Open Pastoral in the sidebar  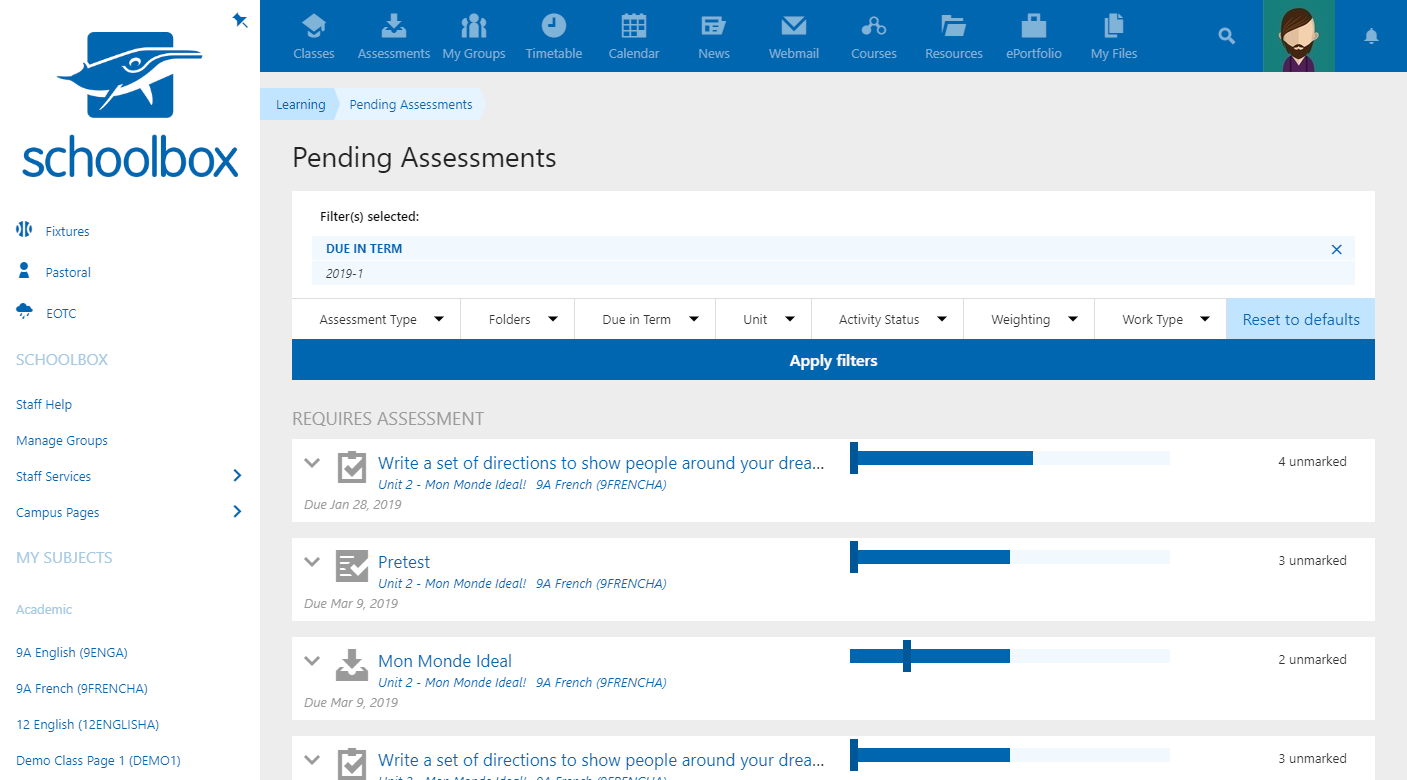point(68,272)
